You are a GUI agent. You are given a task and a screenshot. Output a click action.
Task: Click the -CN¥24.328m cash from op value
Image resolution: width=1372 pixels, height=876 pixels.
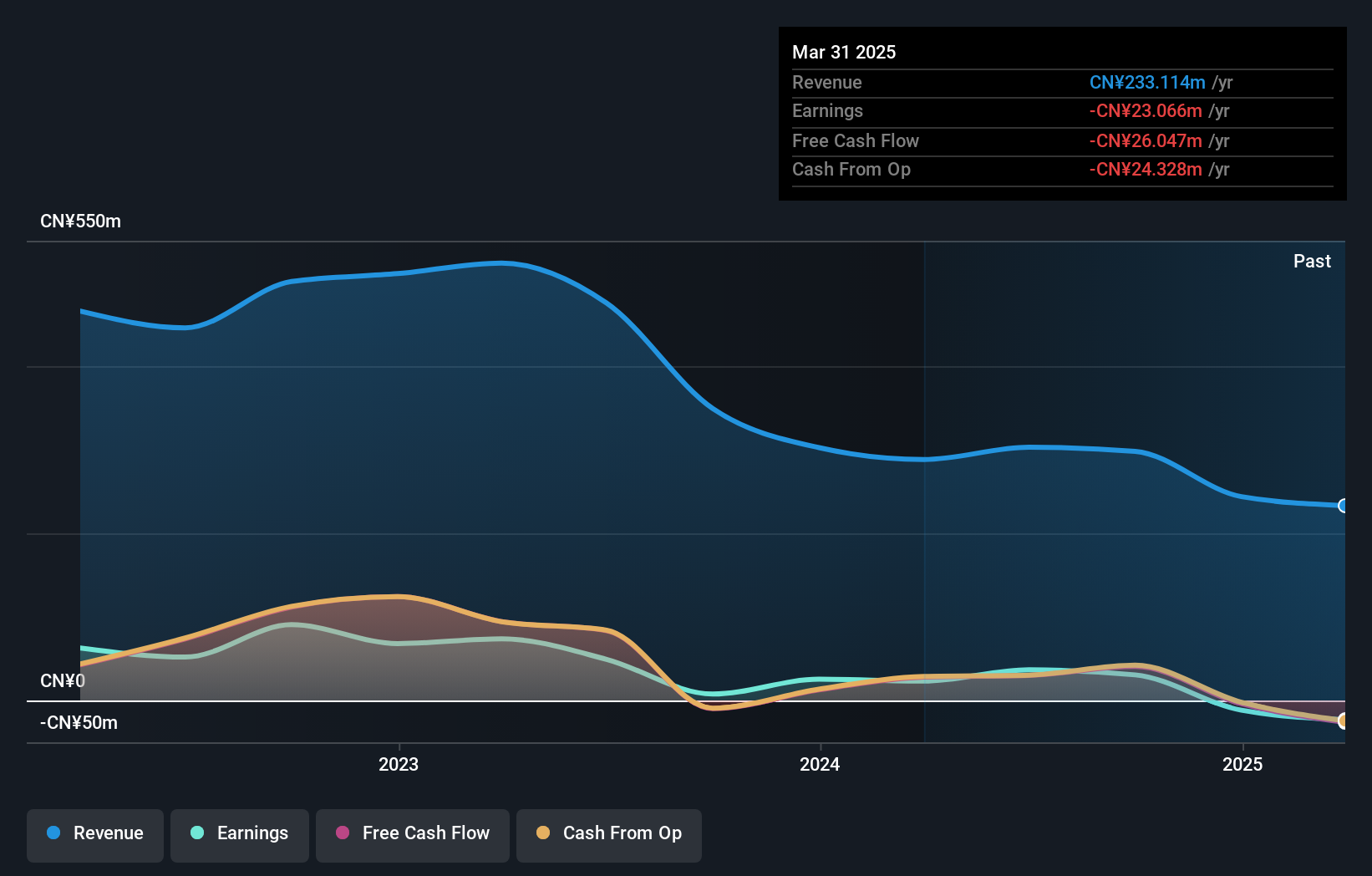(1146, 169)
